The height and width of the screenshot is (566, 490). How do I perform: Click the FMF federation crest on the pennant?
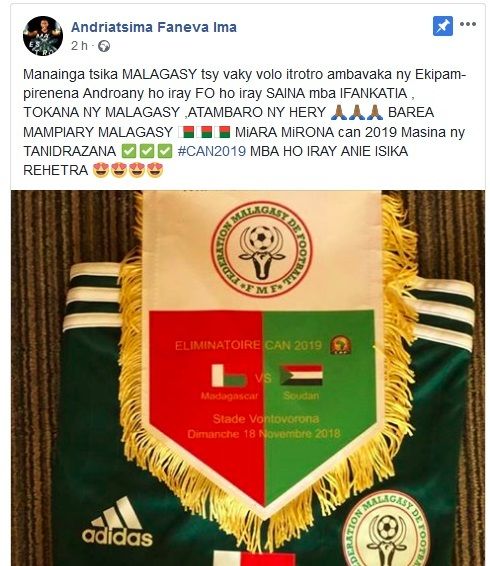[x=261, y=249]
